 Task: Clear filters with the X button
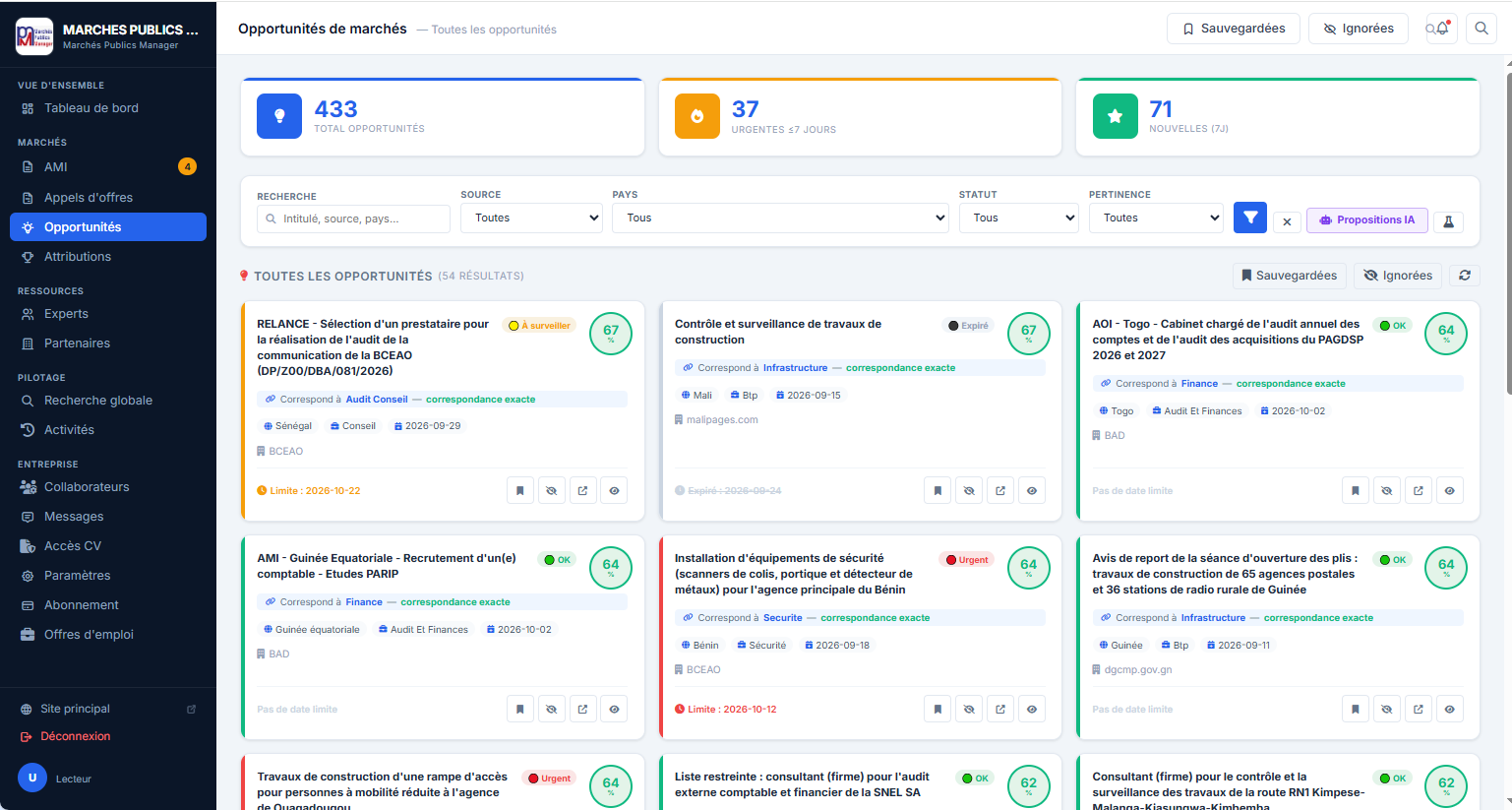(x=1287, y=221)
